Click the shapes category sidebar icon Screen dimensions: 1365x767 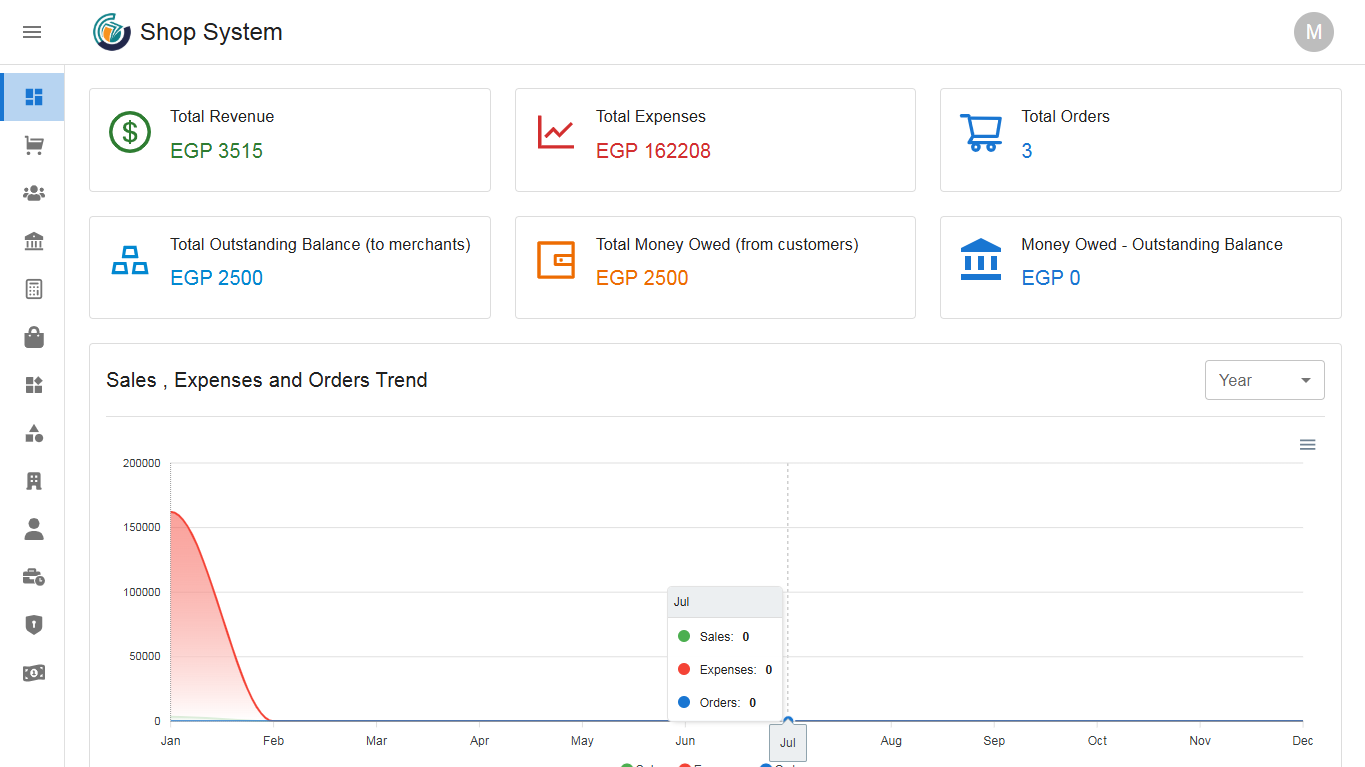34,433
